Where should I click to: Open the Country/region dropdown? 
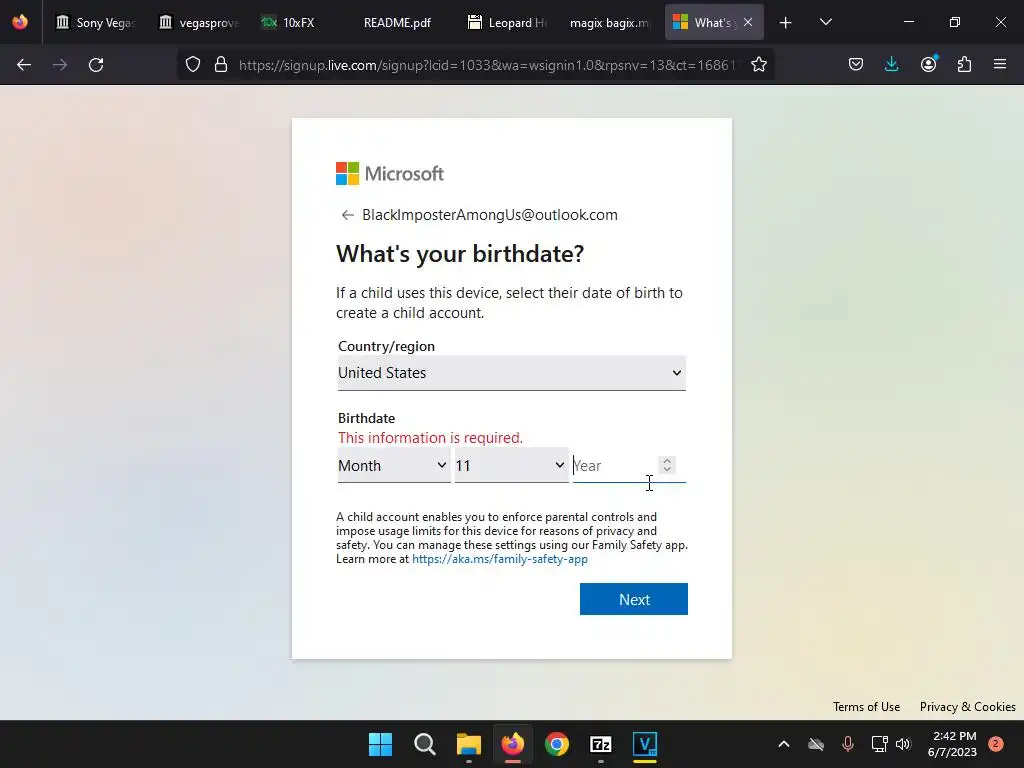(511, 373)
